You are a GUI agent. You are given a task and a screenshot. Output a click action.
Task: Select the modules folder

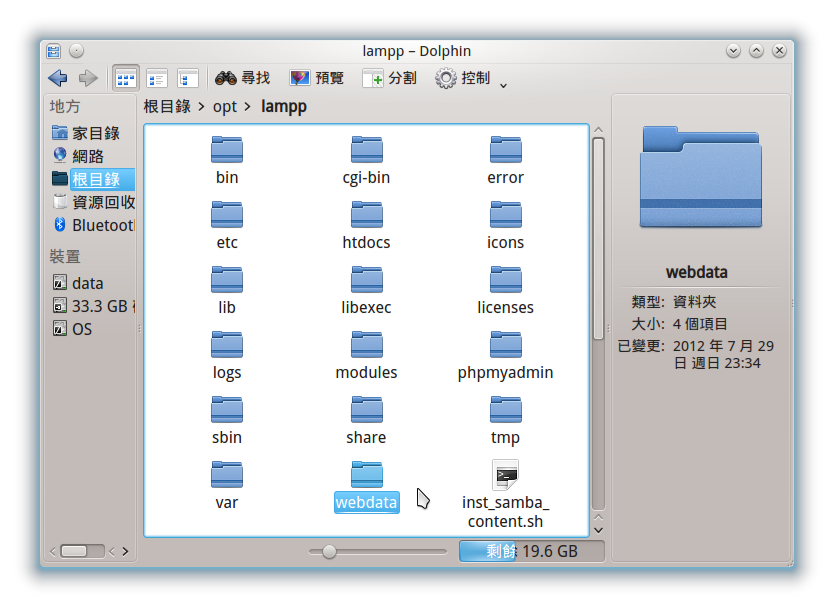click(x=366, y=355)
